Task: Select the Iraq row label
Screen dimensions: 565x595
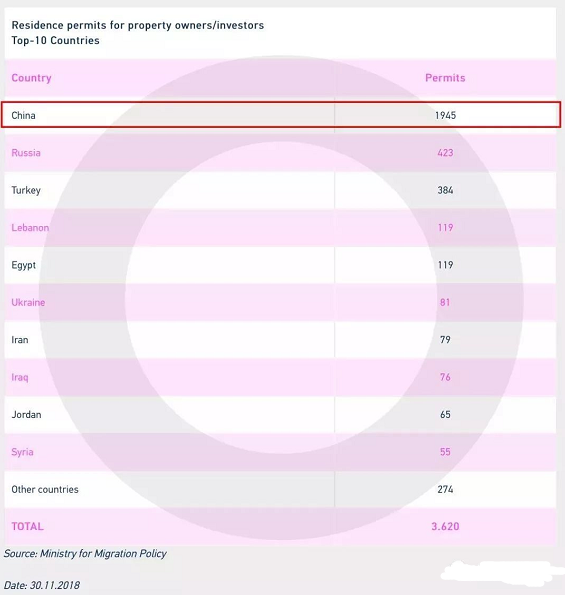Action: (x=20, y=377)
